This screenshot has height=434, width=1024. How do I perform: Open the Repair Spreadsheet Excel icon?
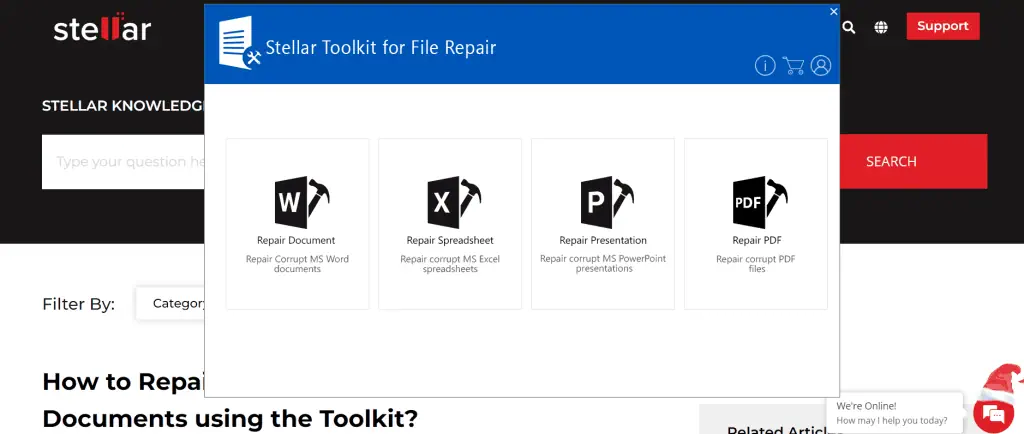[455, 202]
